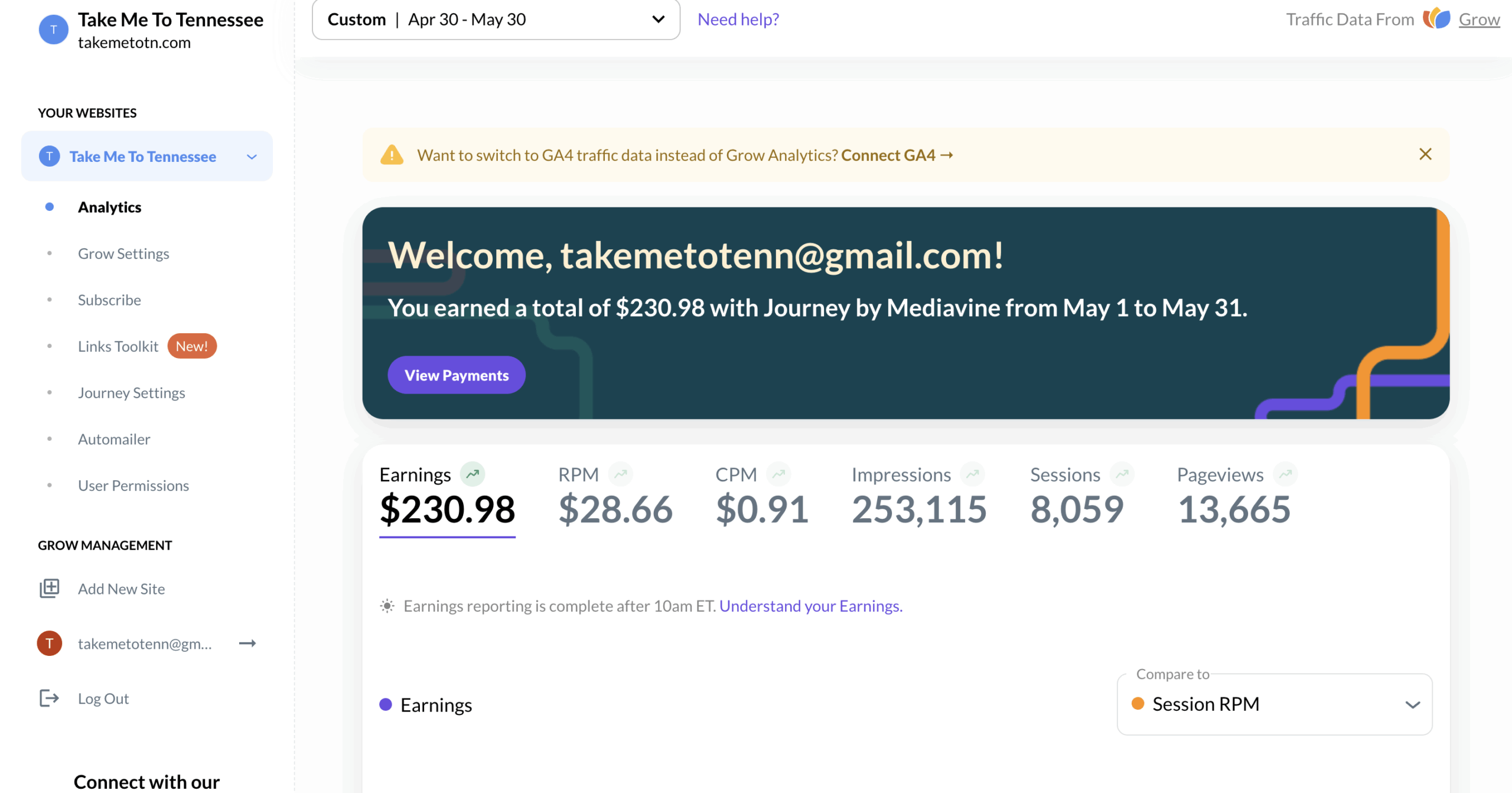
Task: Click the Log Out icon
Action: 49,698
